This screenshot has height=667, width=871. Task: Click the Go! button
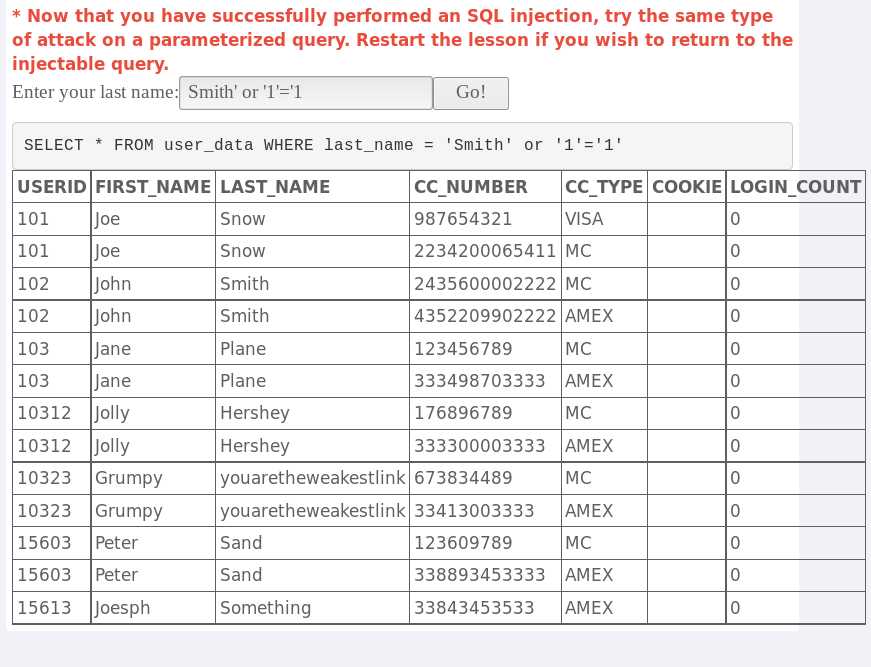(470, 93)
